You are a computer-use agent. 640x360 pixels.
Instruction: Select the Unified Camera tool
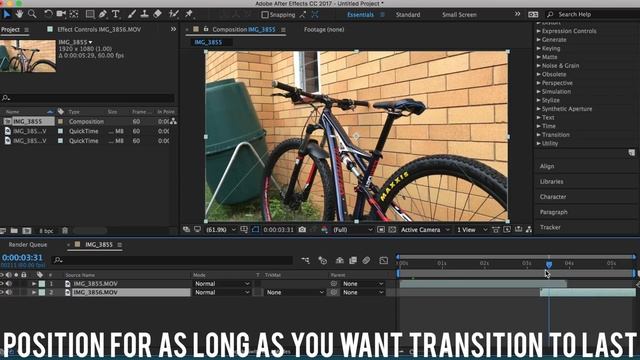click(61, 14)
